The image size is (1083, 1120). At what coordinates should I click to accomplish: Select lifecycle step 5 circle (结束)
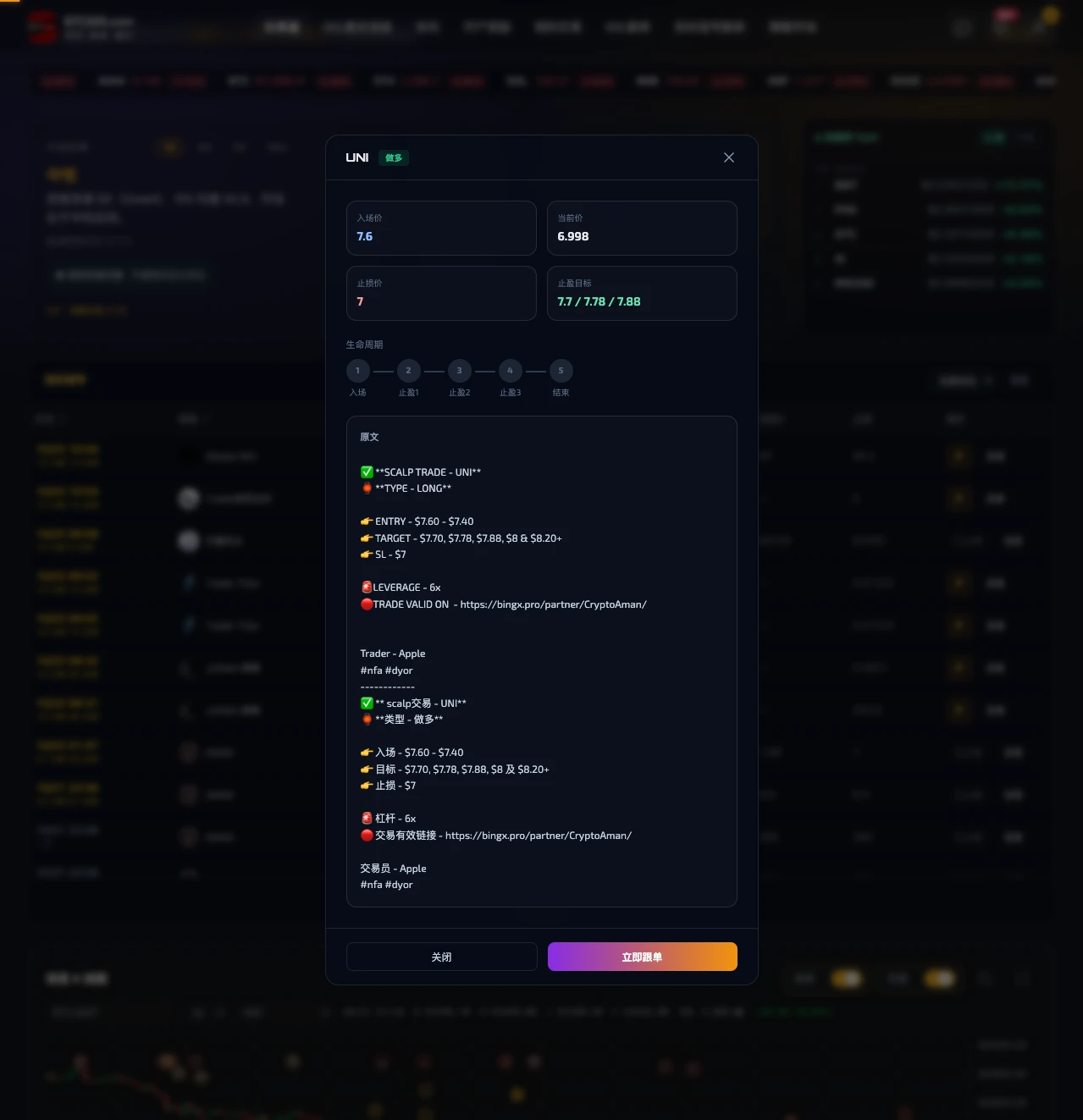pos(561,371)
